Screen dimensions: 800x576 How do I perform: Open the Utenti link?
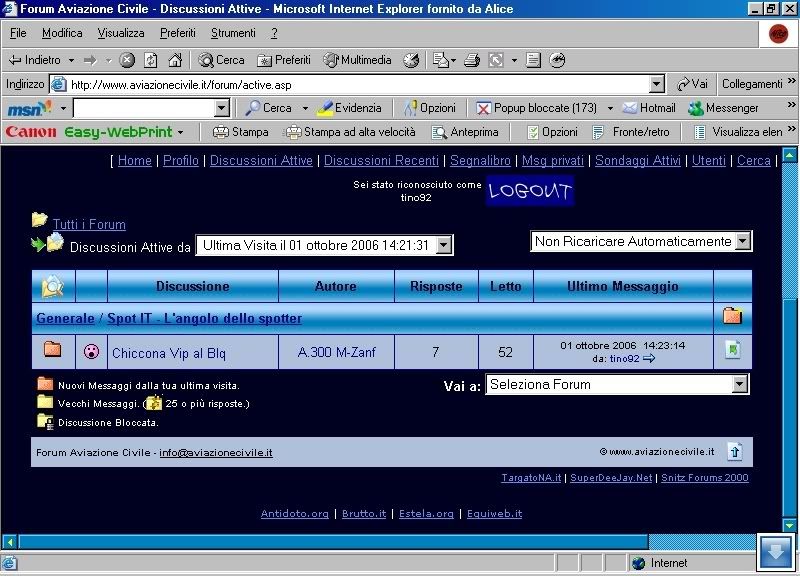709,160
